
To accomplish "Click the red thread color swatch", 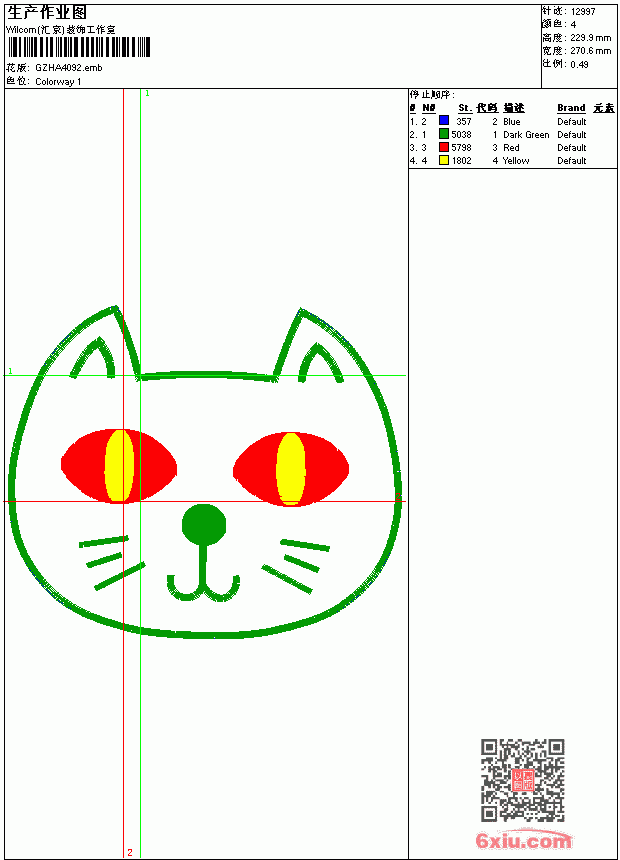I will [x=444, y=147].
